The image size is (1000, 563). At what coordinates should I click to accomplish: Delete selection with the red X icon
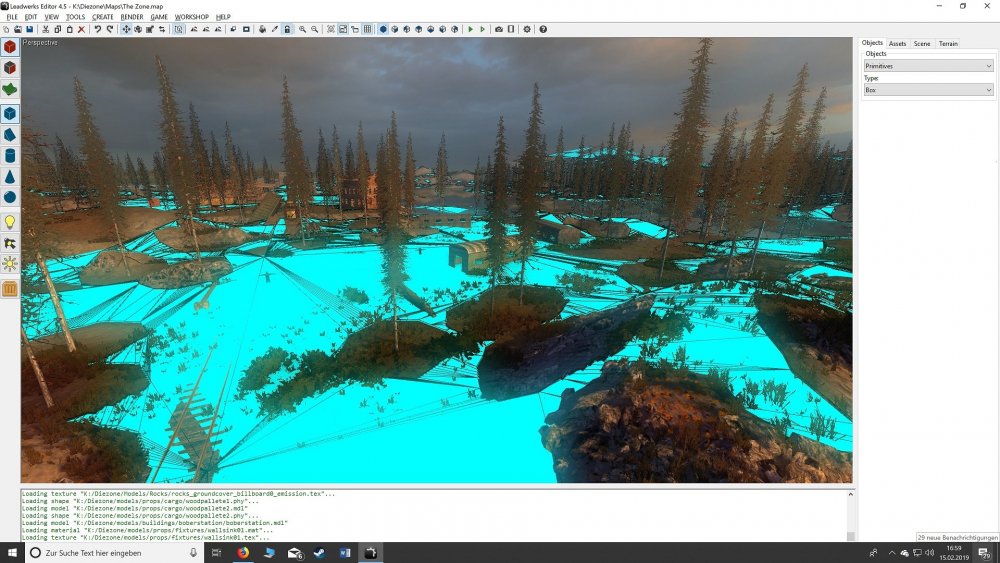tap(82, 29)
